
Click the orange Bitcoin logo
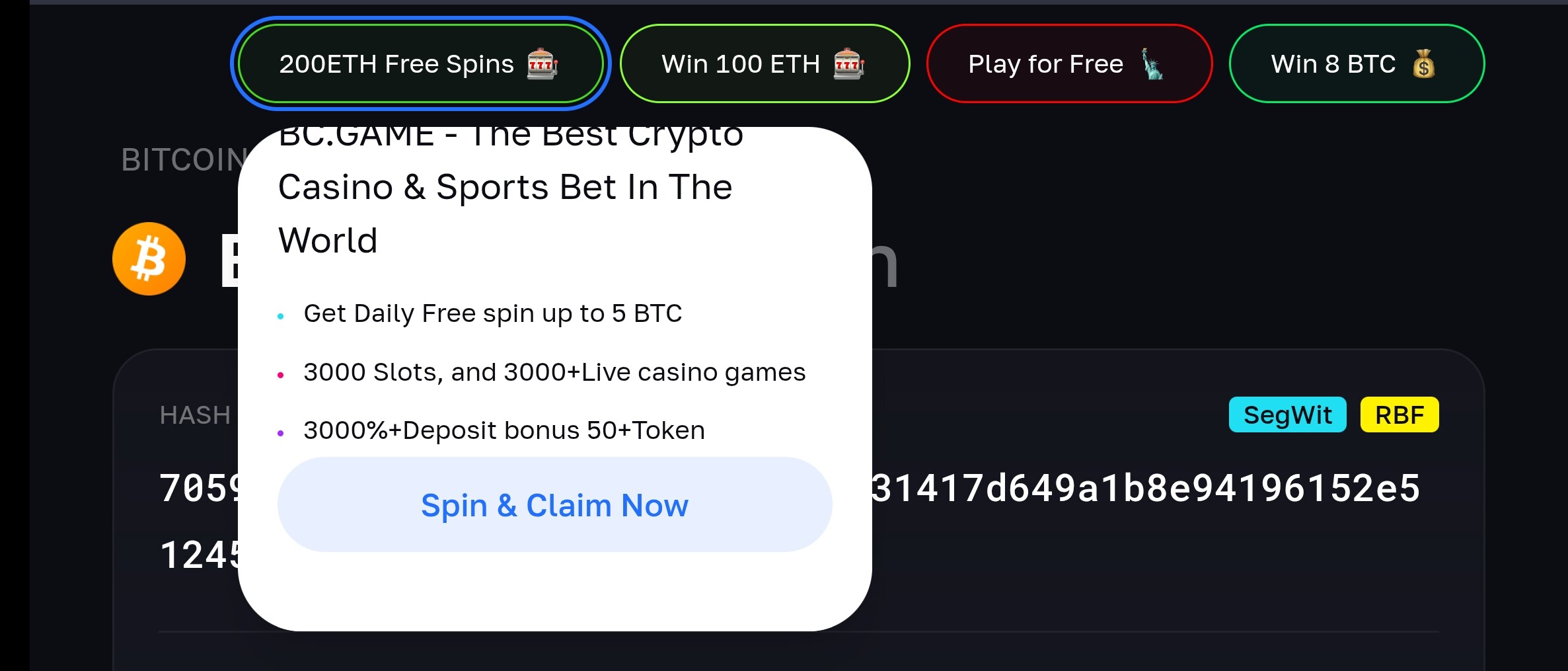[x=149, y=258]
